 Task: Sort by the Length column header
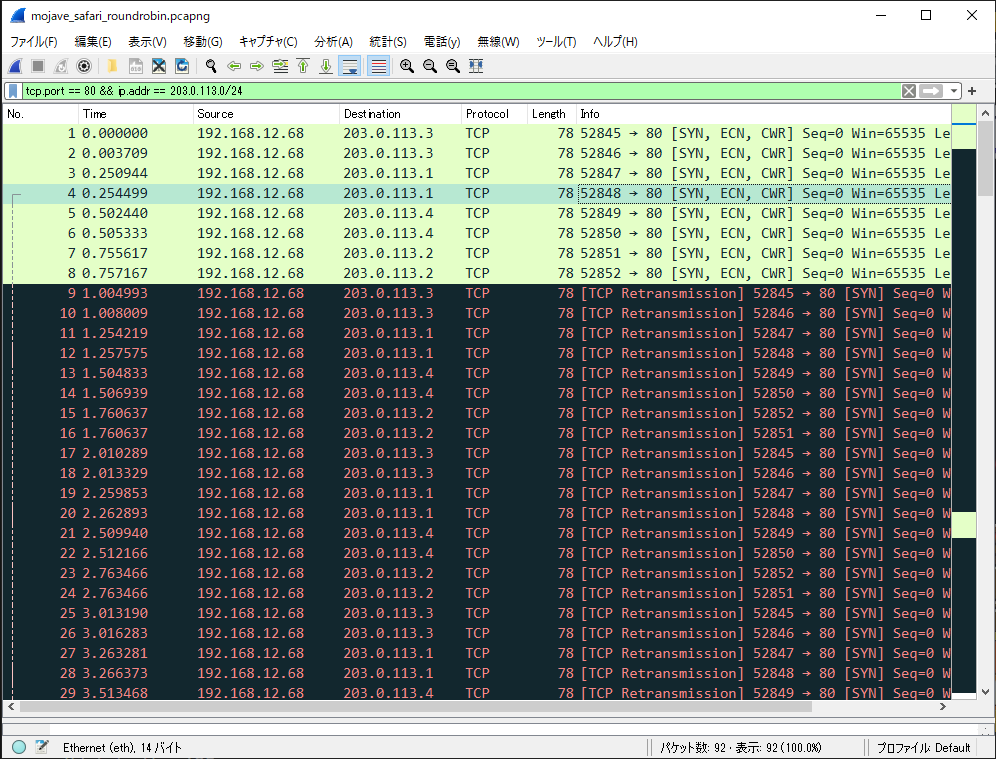[x=551, y=114]
